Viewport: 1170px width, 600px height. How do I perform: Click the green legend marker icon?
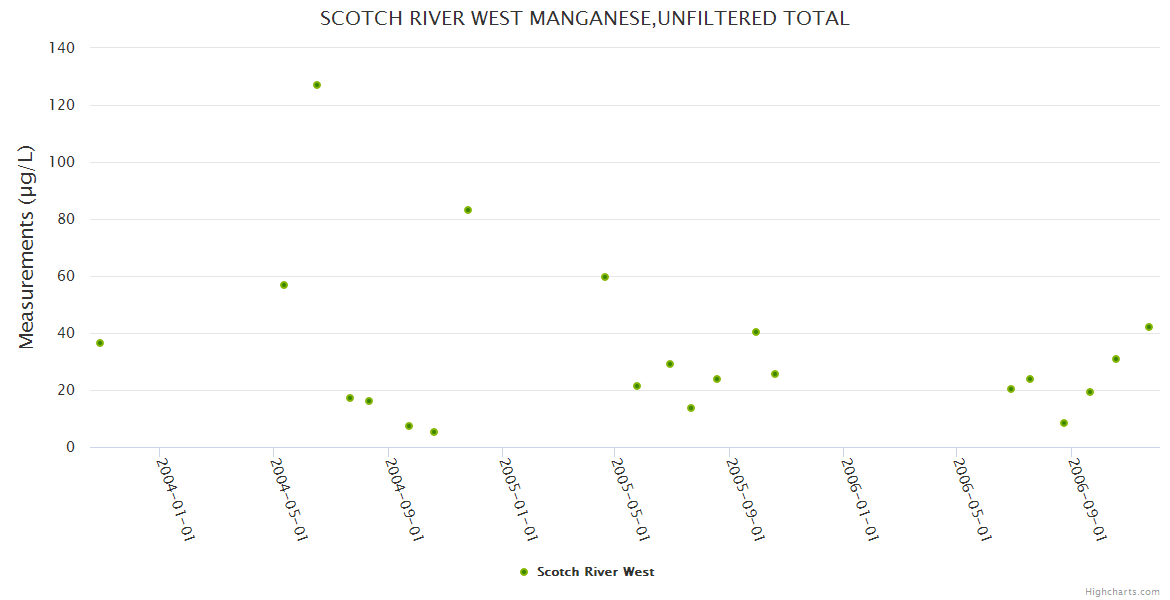[x=523, y=572]
